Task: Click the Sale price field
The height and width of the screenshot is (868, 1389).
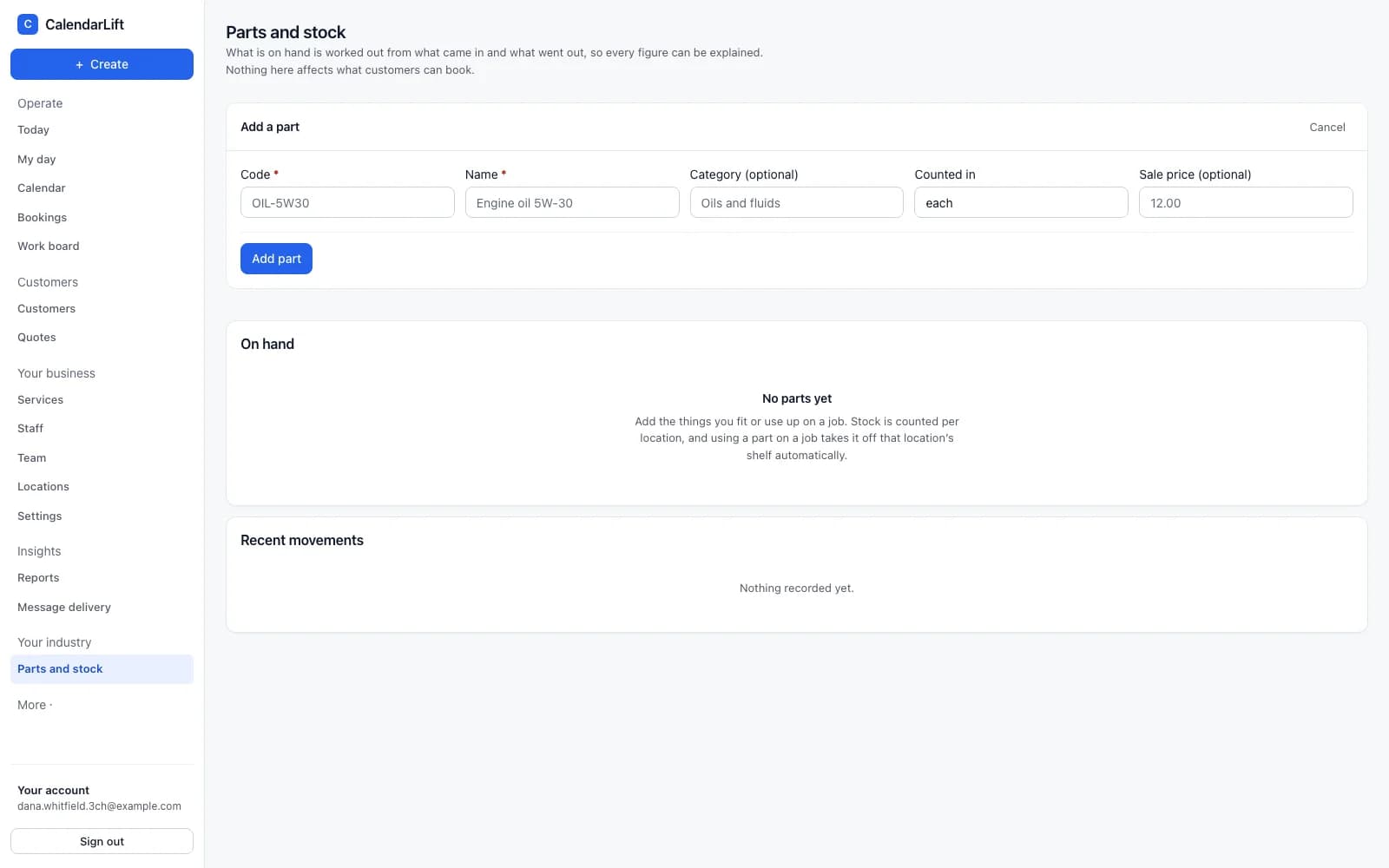Action: [1246, 202]
